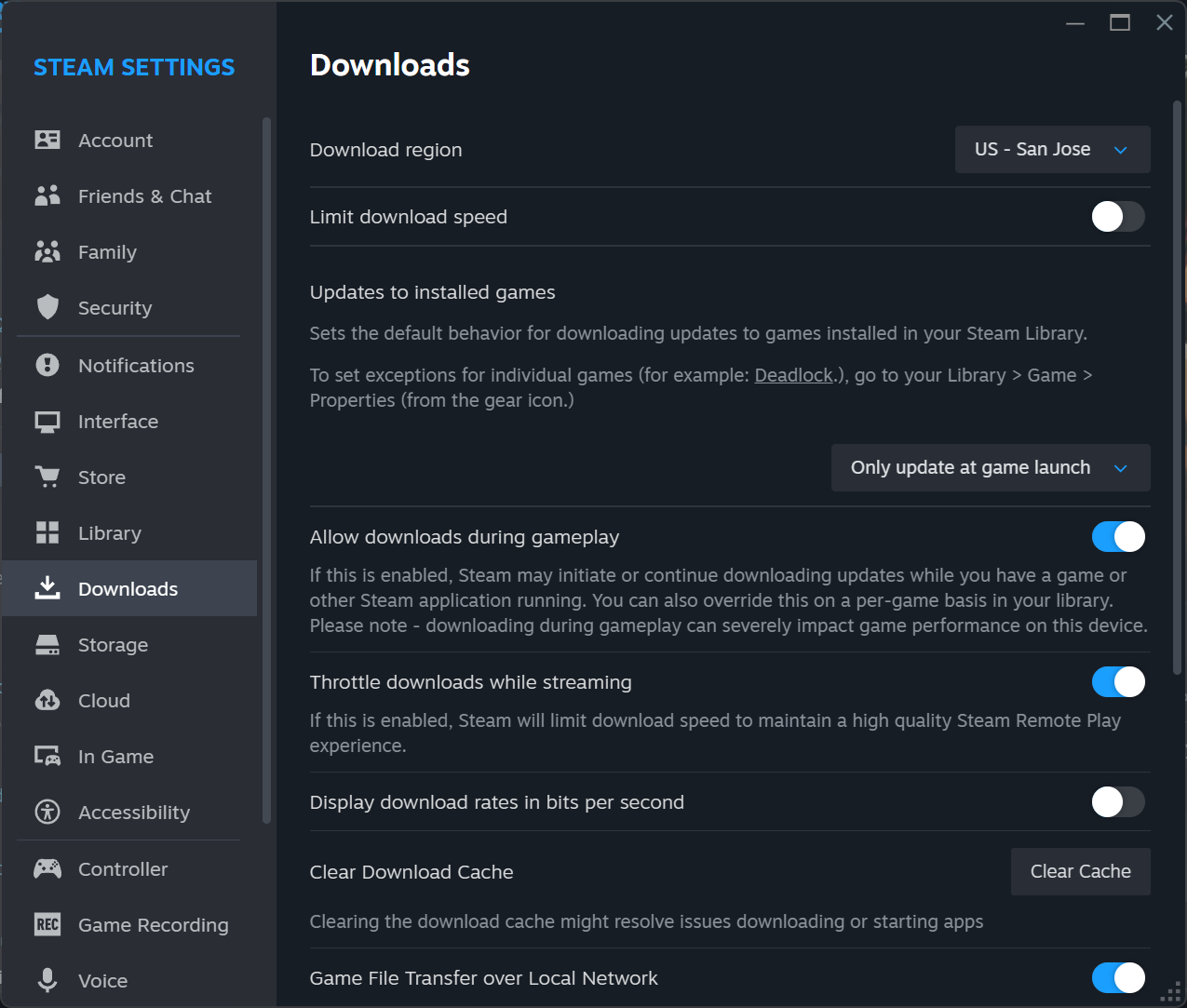1187x1008 pixels.
Task: Click the window resize grip in bottom corner
Action: click(x=1171, y=992)
